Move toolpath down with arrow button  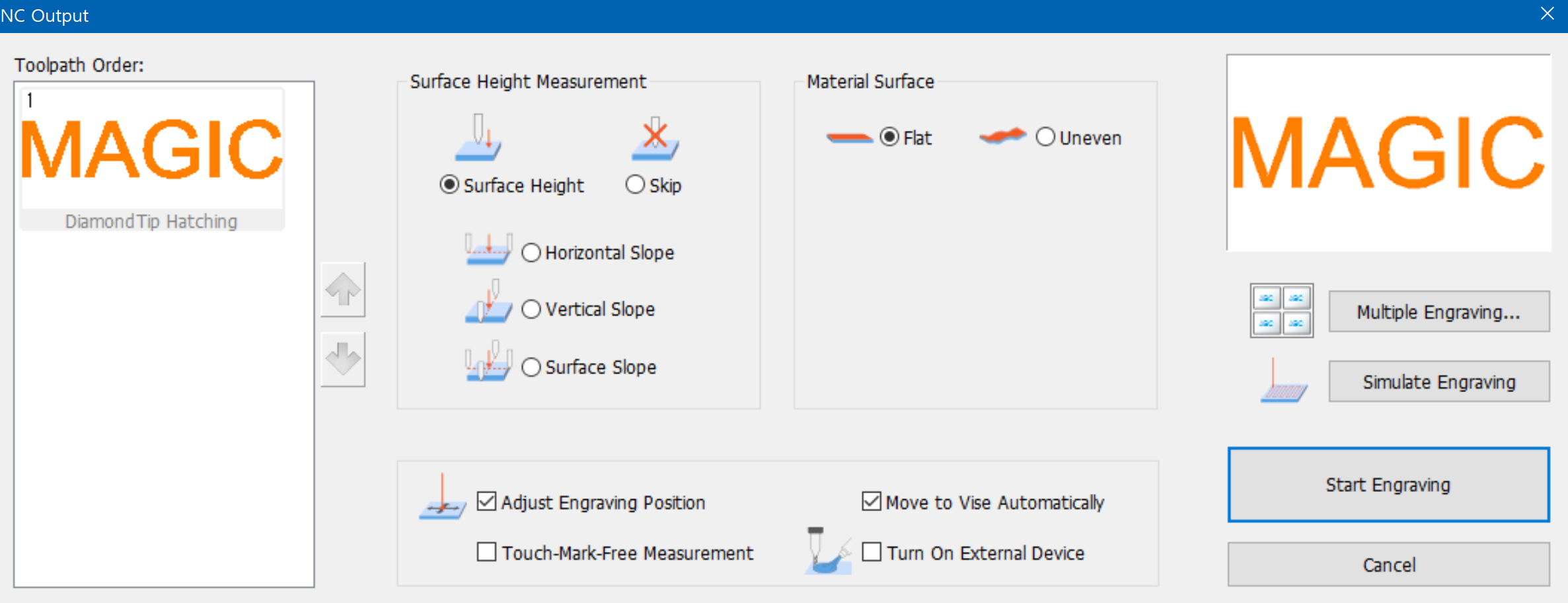click(343, 359)
